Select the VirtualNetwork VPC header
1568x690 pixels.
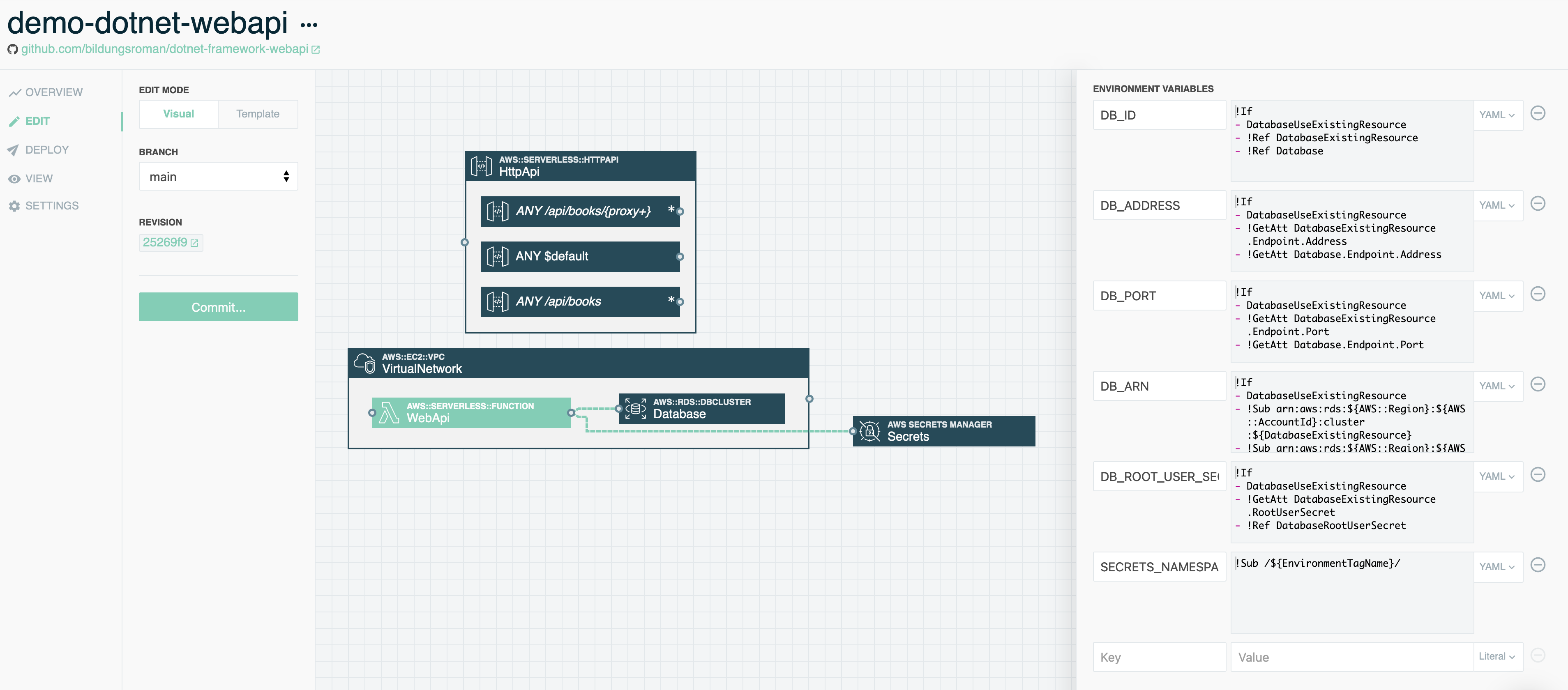578,363
